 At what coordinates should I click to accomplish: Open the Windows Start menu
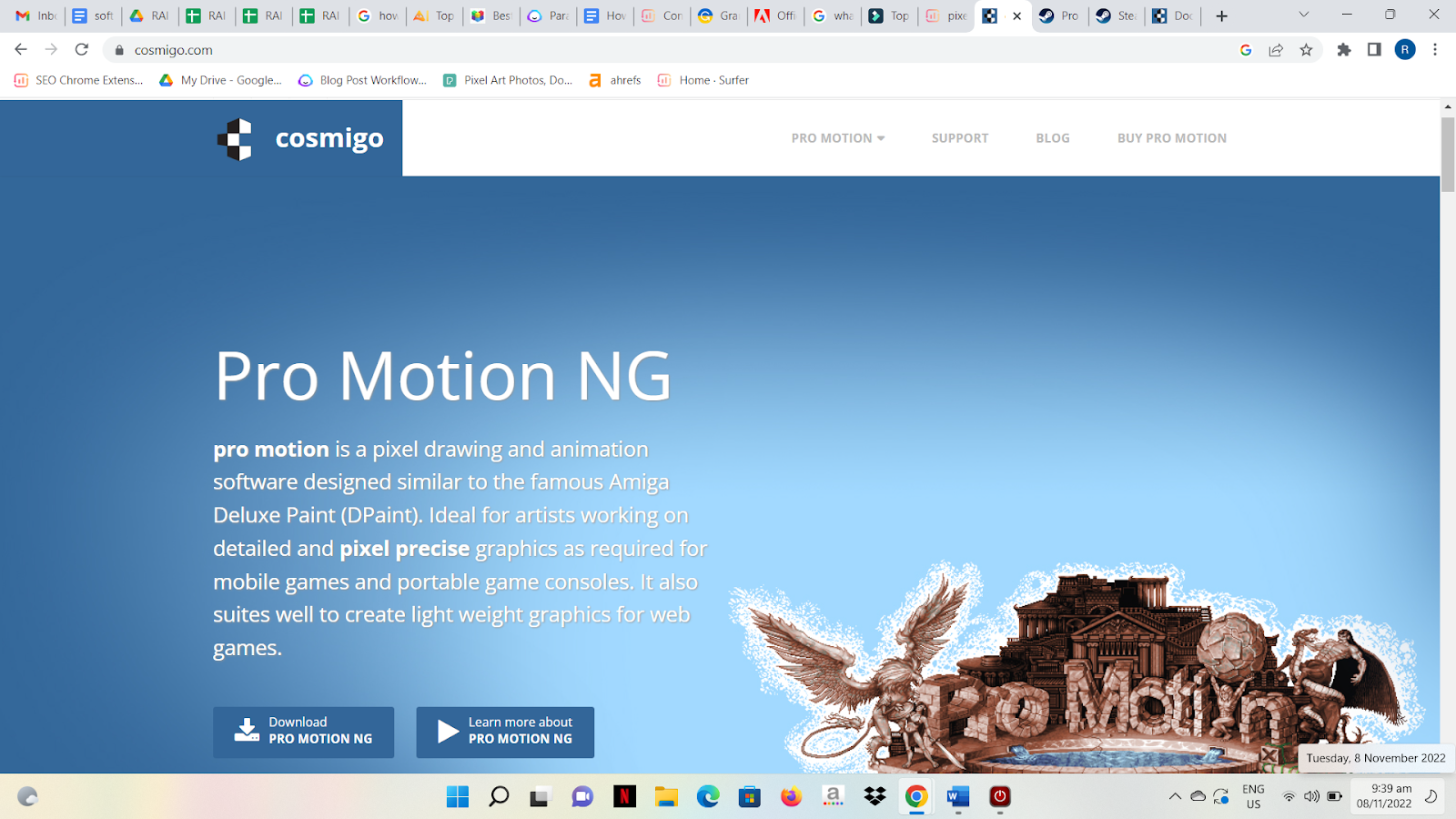click(x=458, y=797)
